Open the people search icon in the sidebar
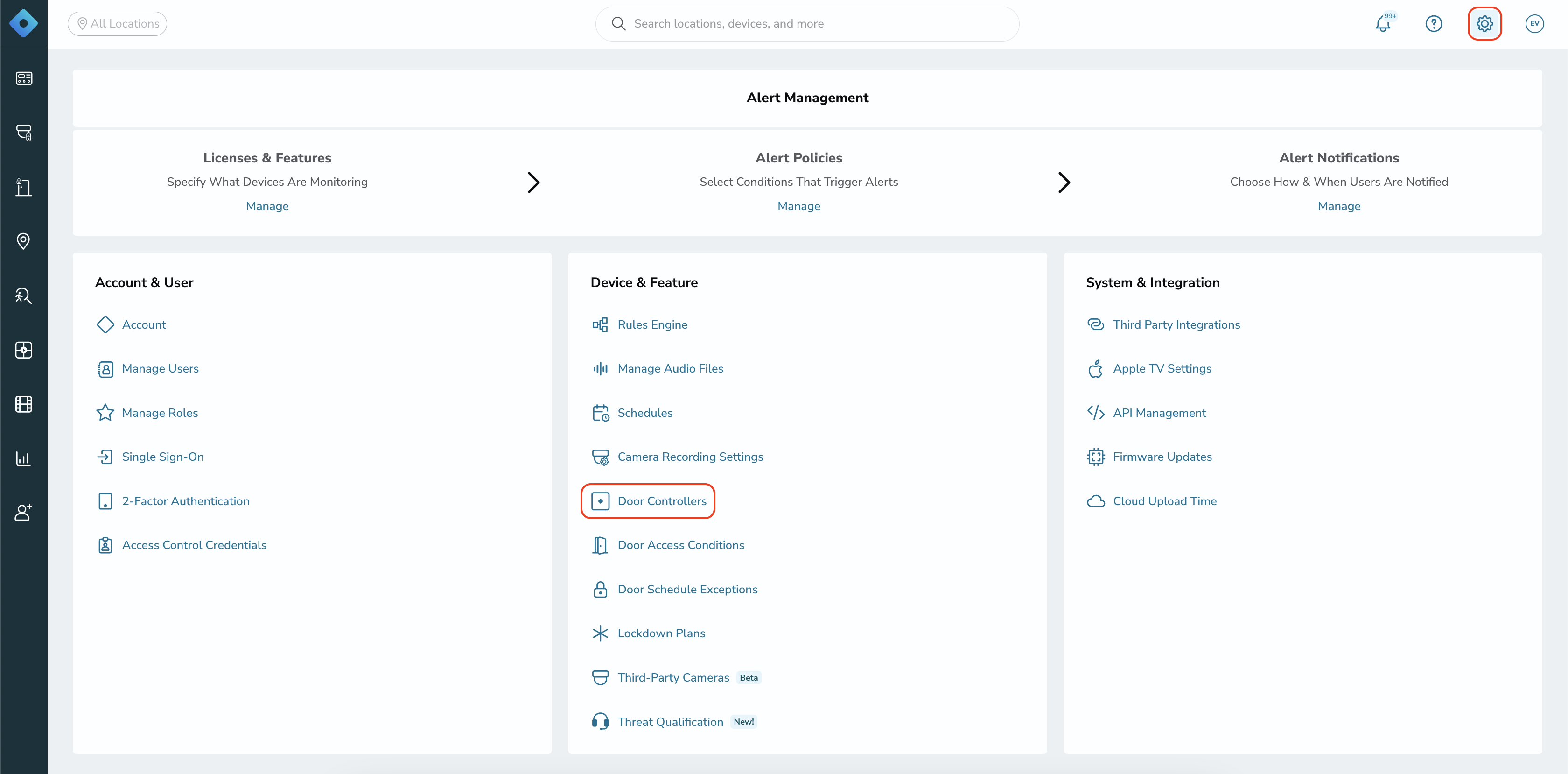Viewport: 1568px width, 774px height. pyautogui.click(x=24, y=296)
